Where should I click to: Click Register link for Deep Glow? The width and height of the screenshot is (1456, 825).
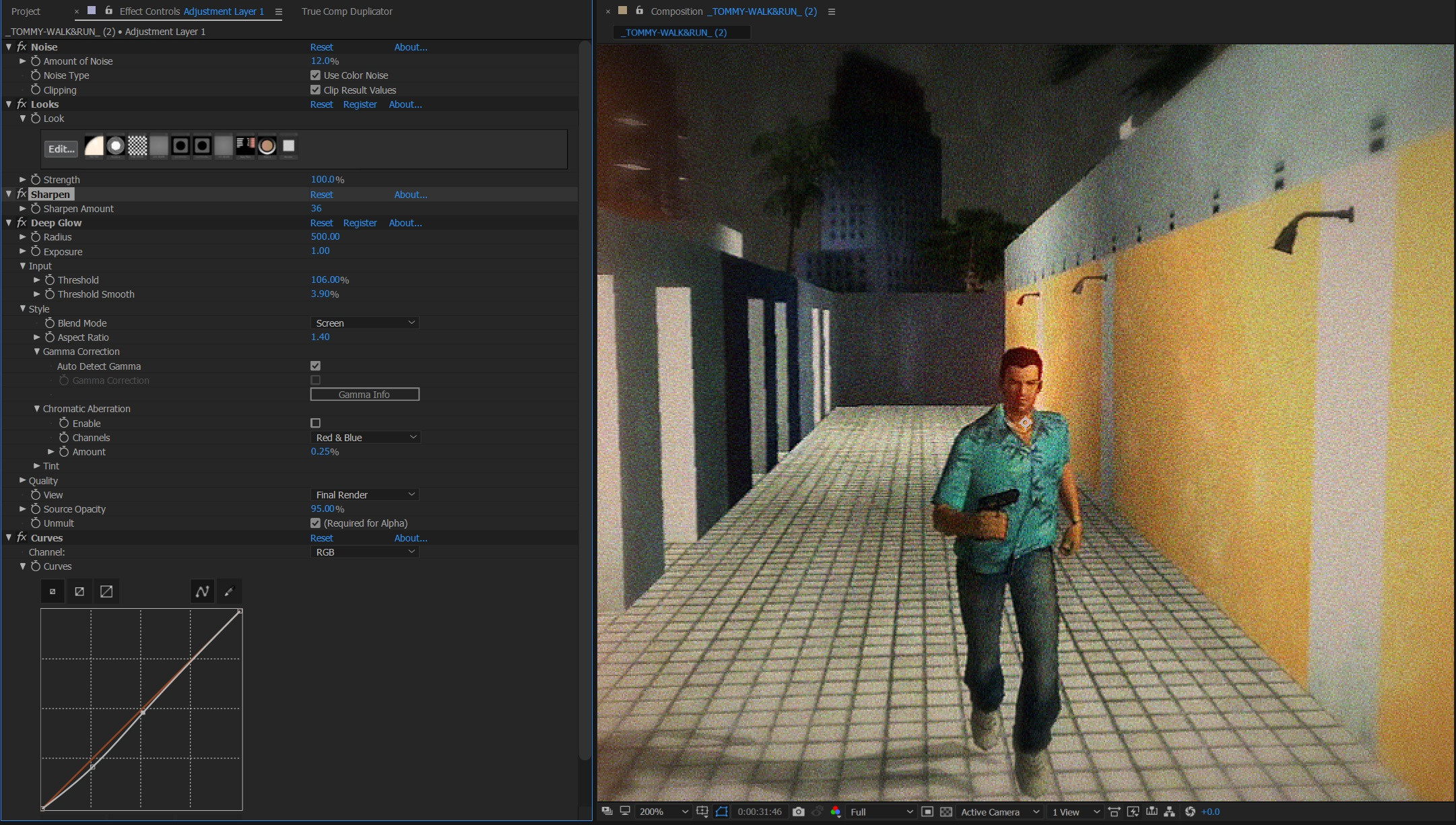[360, 223]
